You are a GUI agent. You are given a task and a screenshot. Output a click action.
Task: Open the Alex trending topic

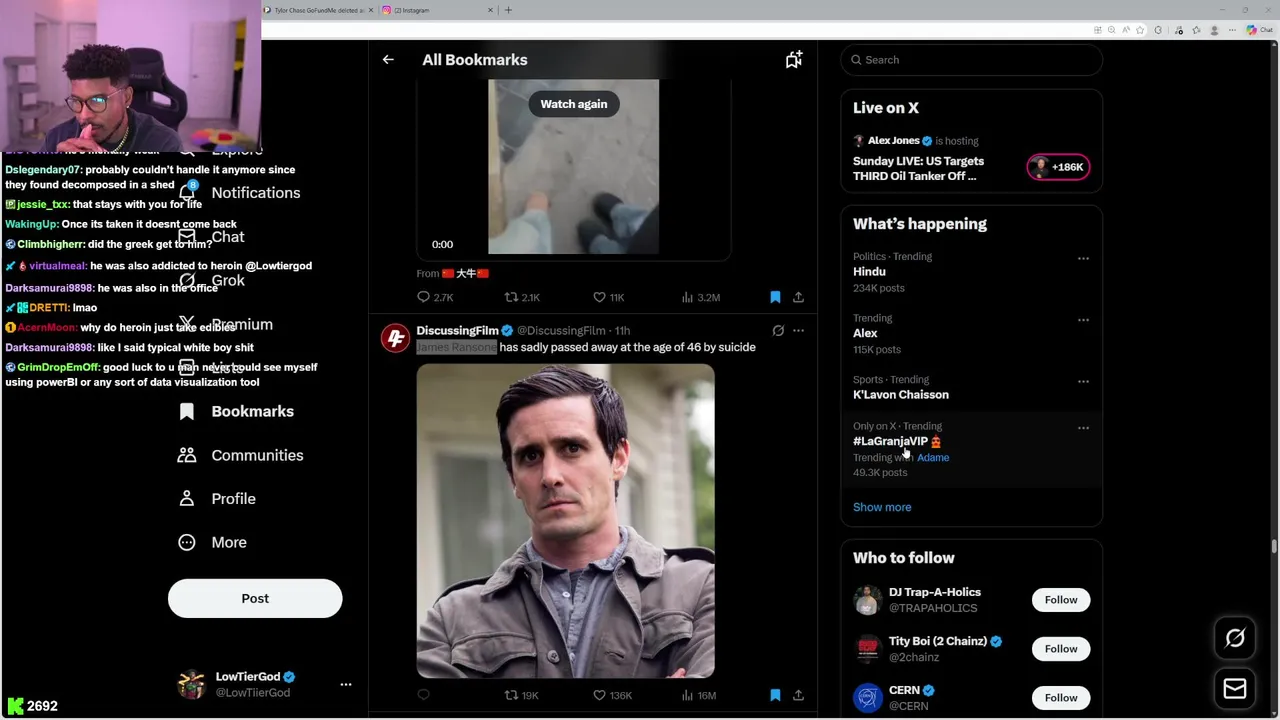(865, 334)
